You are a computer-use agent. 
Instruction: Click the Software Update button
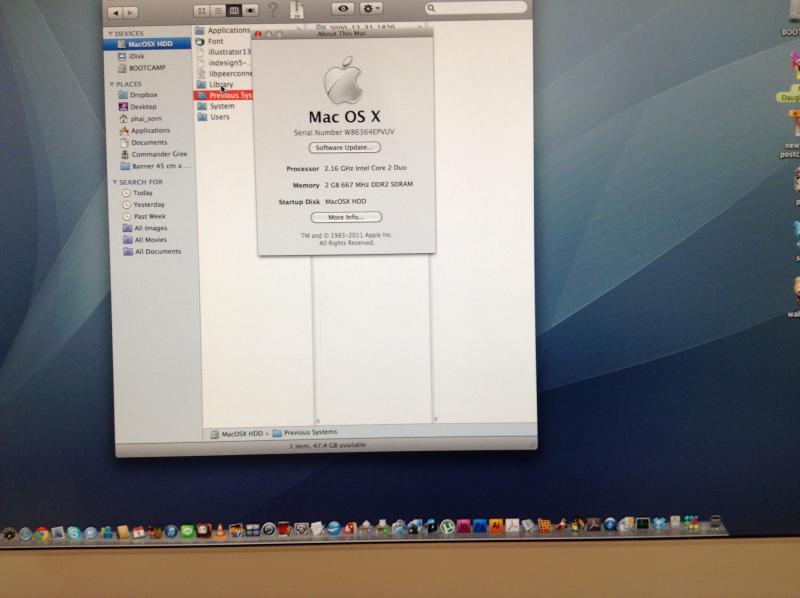point(345,147)
